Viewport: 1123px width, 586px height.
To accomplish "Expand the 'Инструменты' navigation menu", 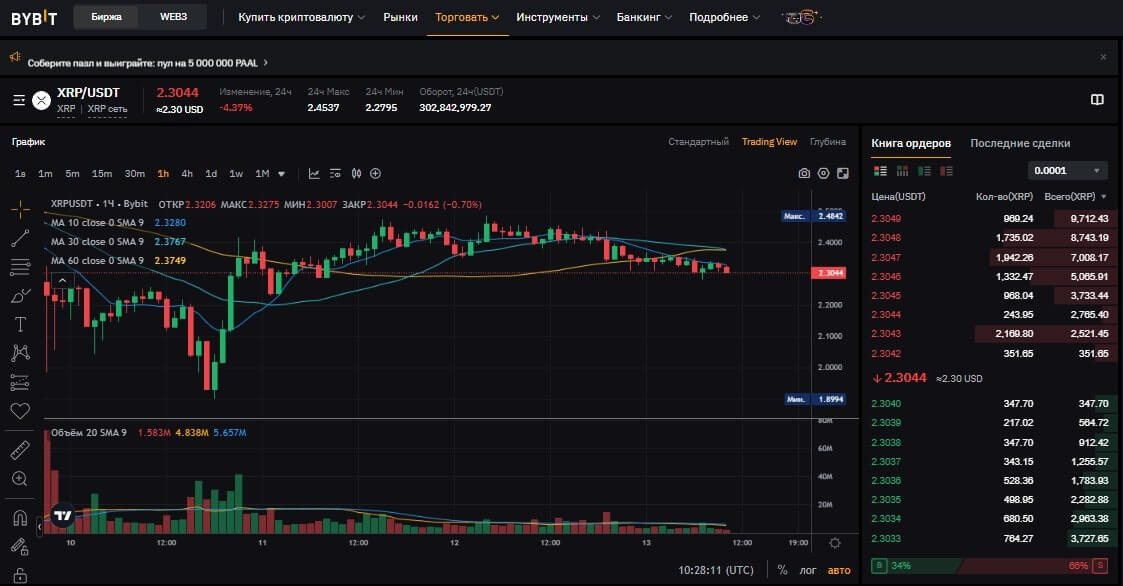I will (558, 17).
